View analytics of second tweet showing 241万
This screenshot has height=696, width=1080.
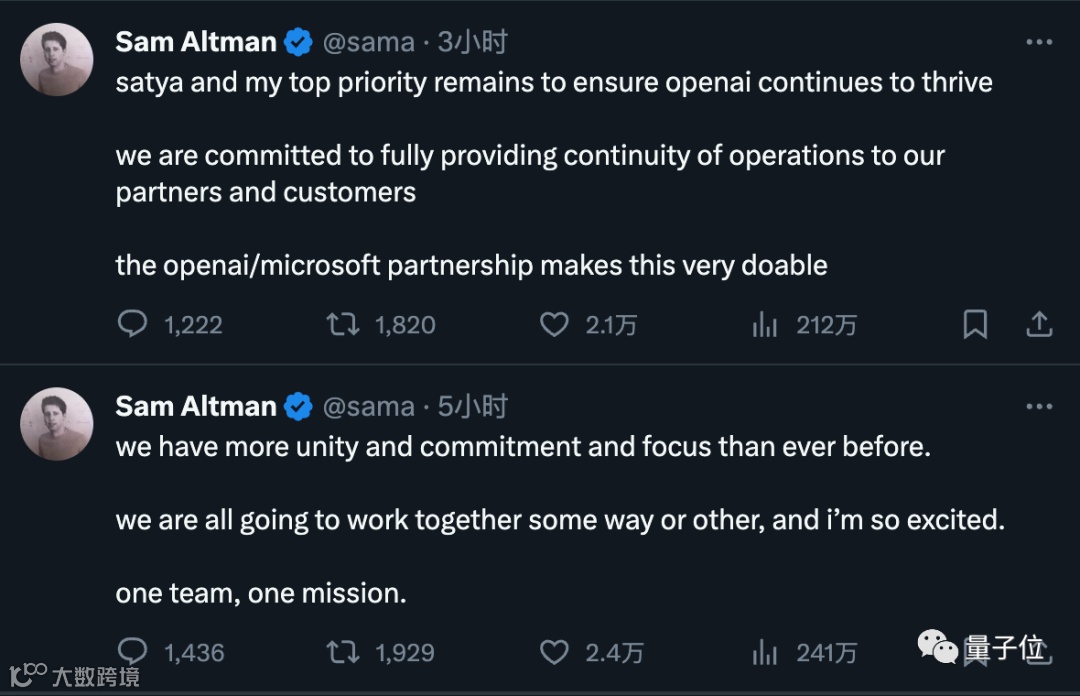pos(765,652)
